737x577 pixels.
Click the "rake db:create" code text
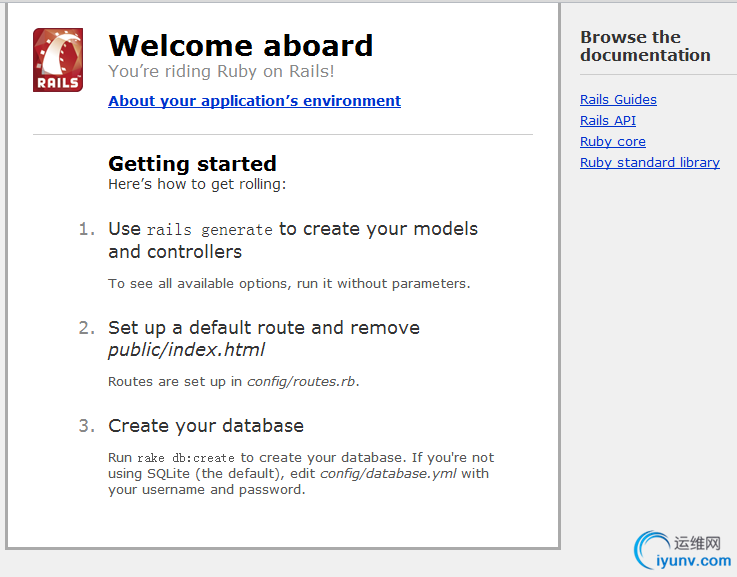pyautogui.click(x=186, y=458)
